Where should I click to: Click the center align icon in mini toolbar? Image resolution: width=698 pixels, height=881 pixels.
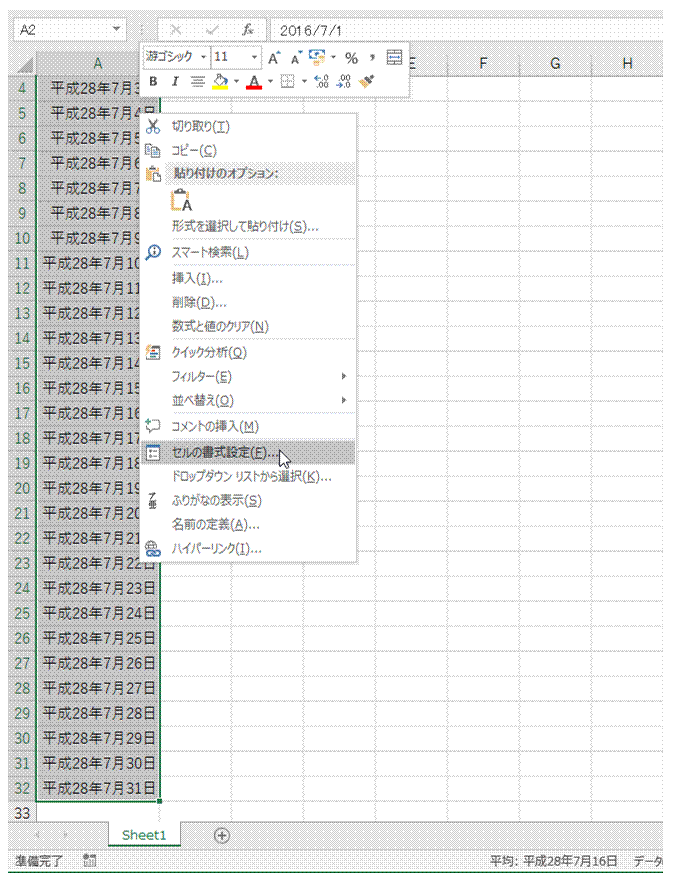(x=197, y=81)
